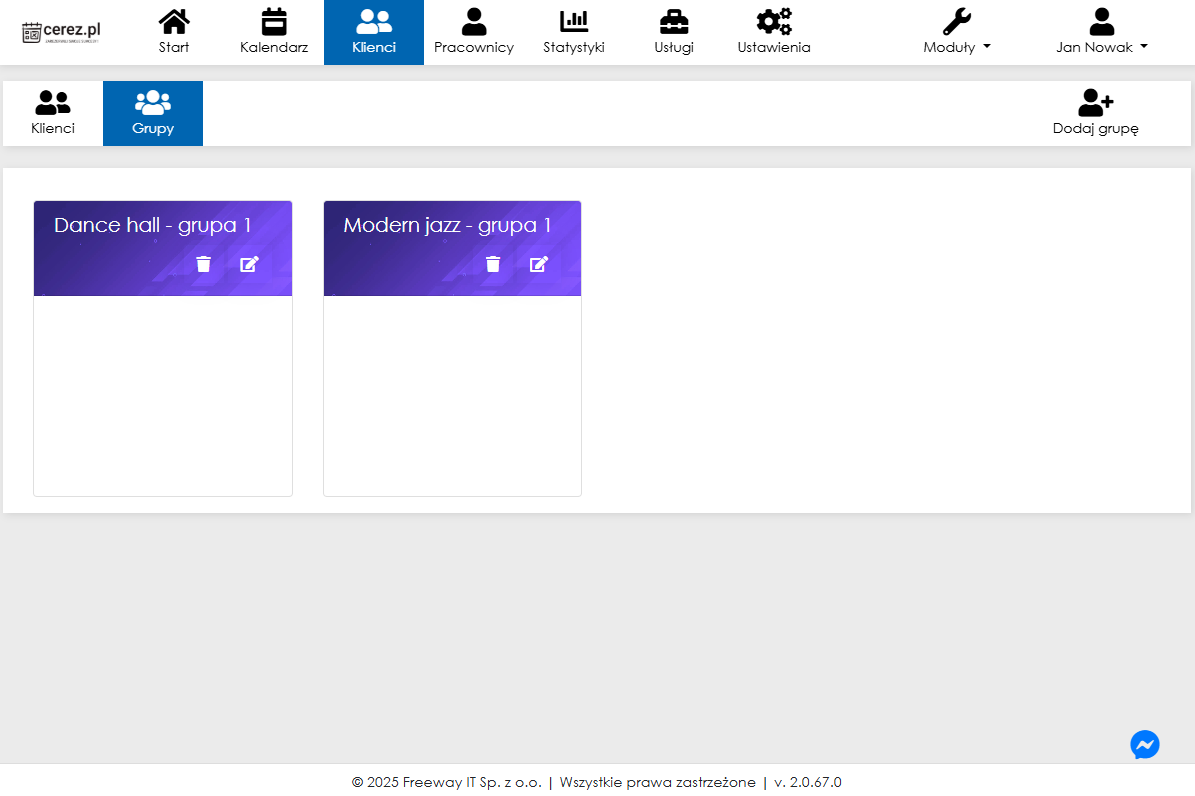Expand the Moduły dropdown menu
Screen dimensions: 1195x796
957,32
